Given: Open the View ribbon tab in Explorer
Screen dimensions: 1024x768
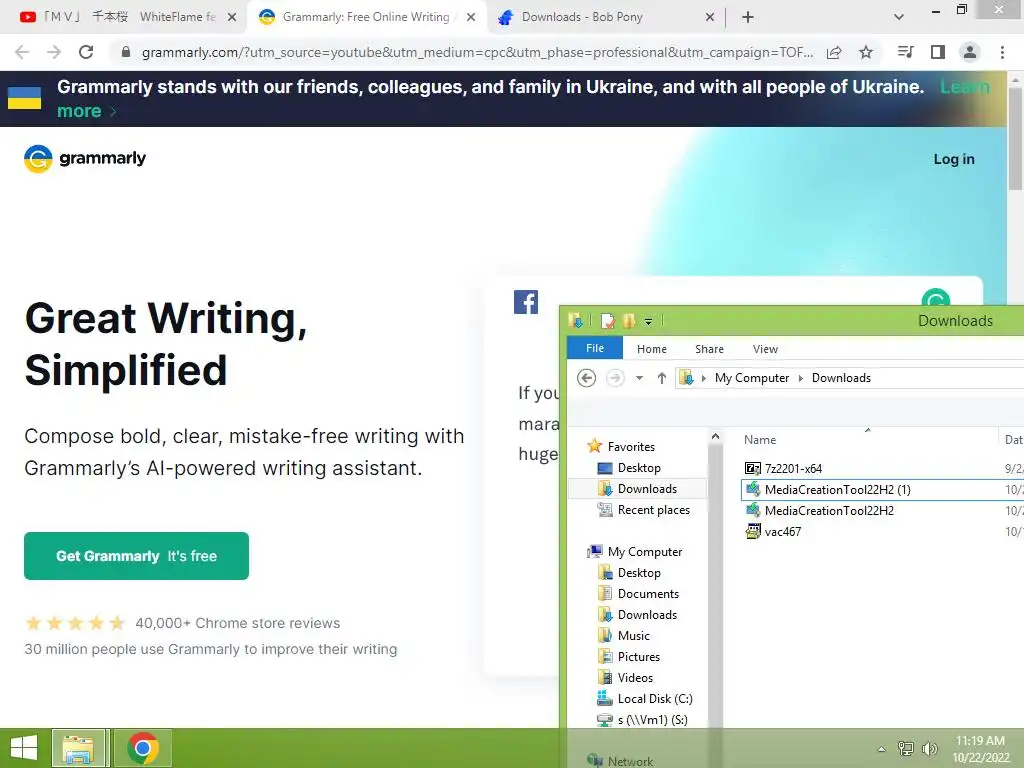Looking at the screenshot, I should click(765, 349).
